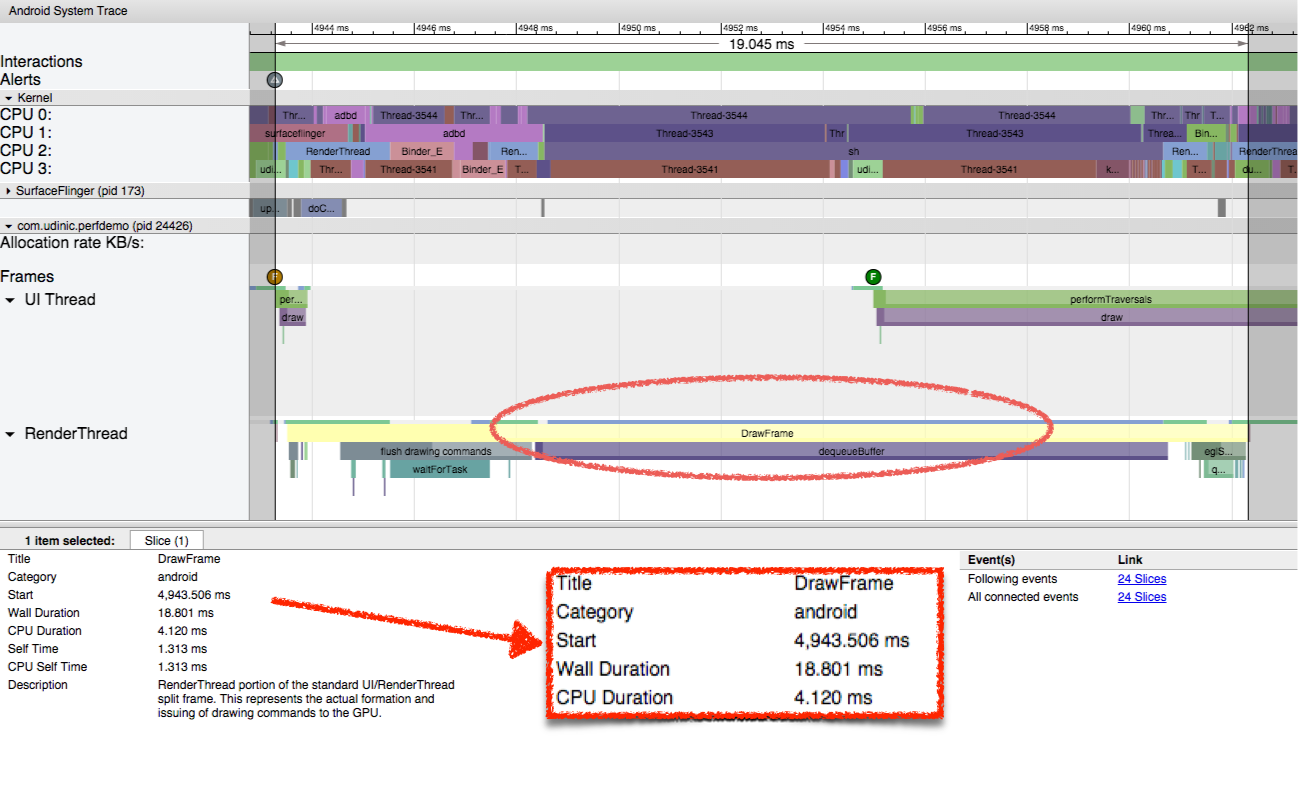Select the green F frame marker
Image resolution: width=1298 pixels, height=807 pixels.
click(873, 277)
